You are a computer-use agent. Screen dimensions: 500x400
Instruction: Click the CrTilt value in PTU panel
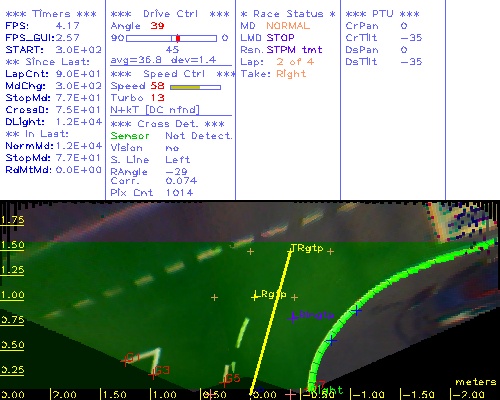tap(411, 38)
